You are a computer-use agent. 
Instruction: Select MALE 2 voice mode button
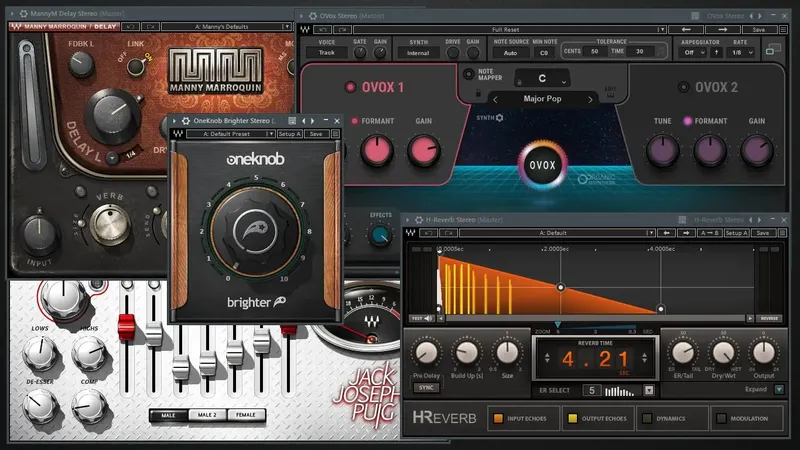(207, 415)
